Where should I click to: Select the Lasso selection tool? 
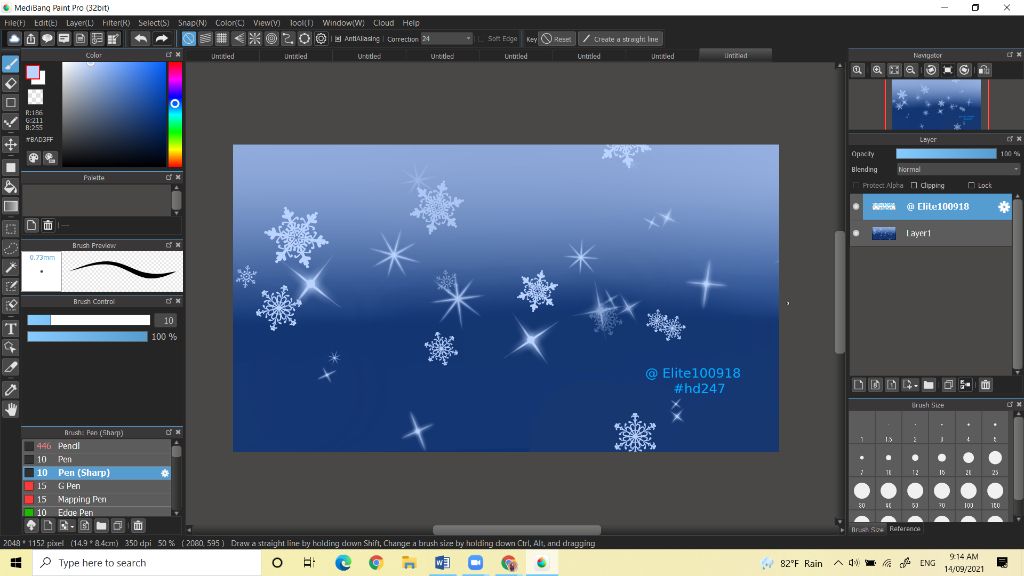(10, 249)
